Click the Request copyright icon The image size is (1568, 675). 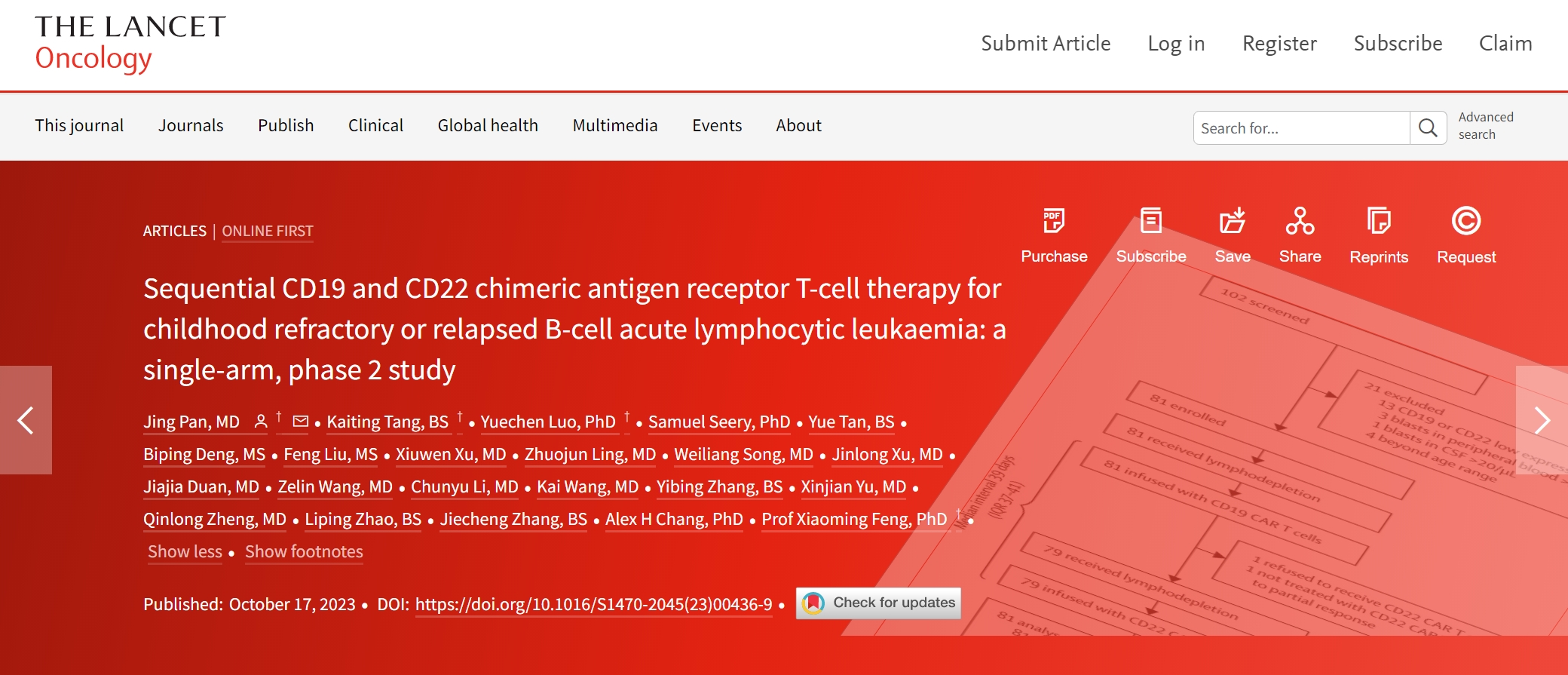click(x=1466, y=221)
